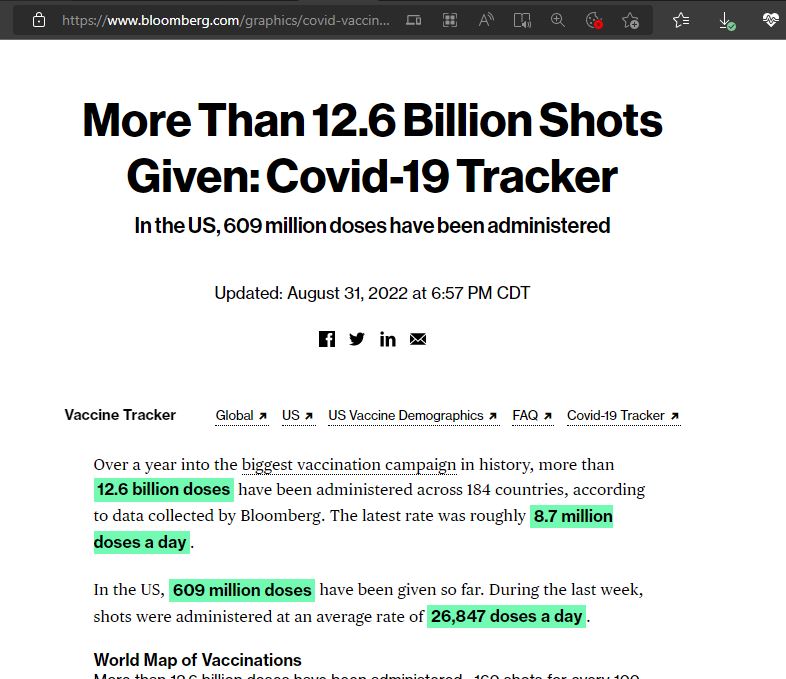This screenshot has width=786, height=679.
Task: Add this page to favorites
Action: click(x=630, y=20)
